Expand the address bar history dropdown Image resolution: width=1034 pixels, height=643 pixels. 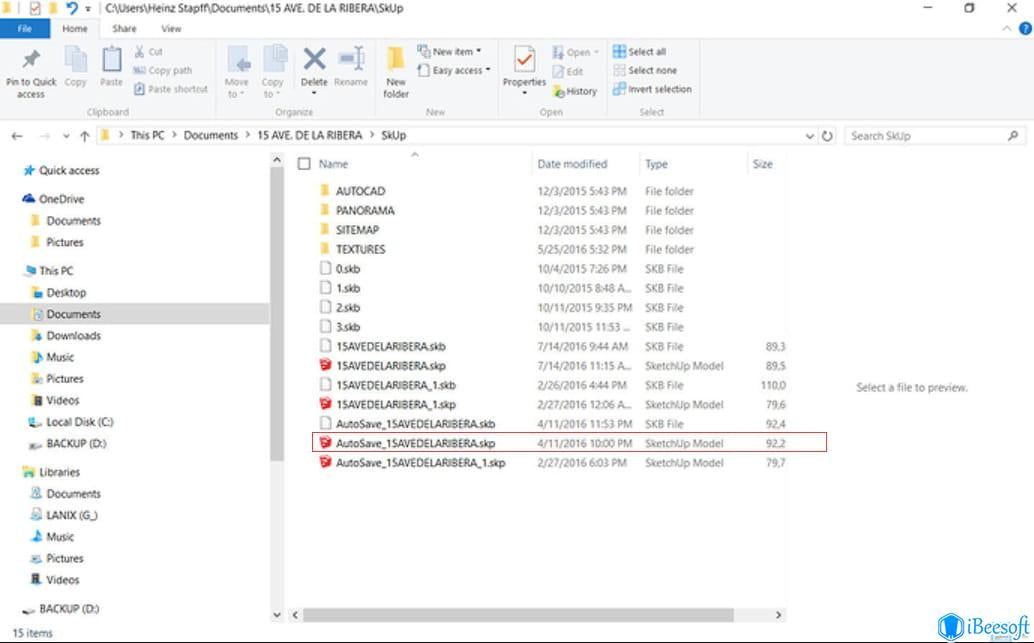(x=810, y=136)
